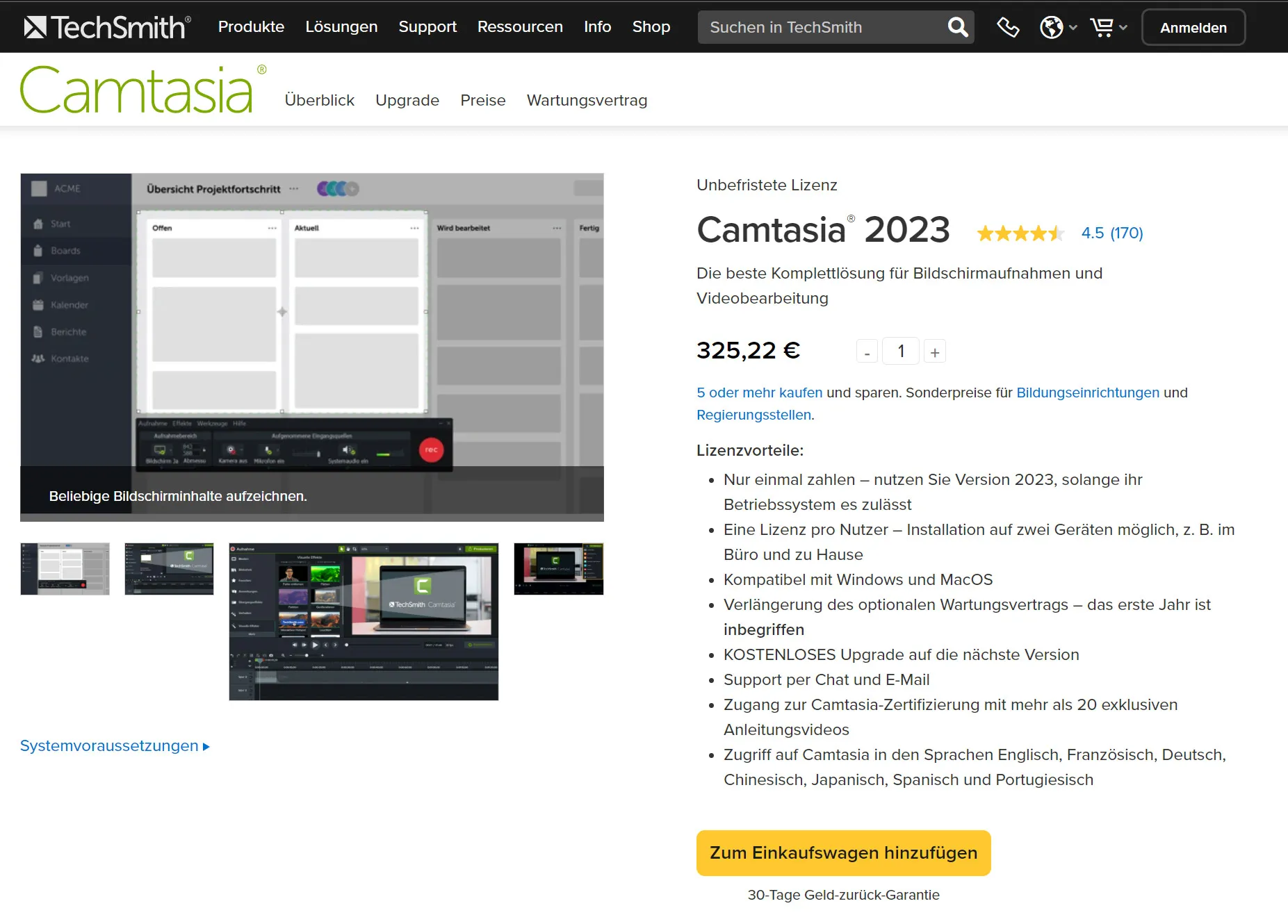Viewport: 1288px width, 924px height.
Task: Open the phone contact icon
Action: 1008,27
